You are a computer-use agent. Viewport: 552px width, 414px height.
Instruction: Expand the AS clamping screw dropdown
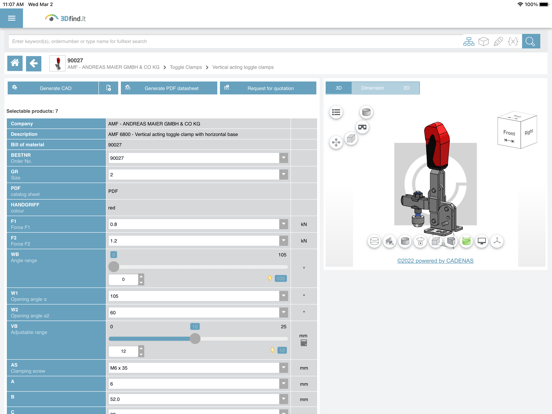pos(284,368)
